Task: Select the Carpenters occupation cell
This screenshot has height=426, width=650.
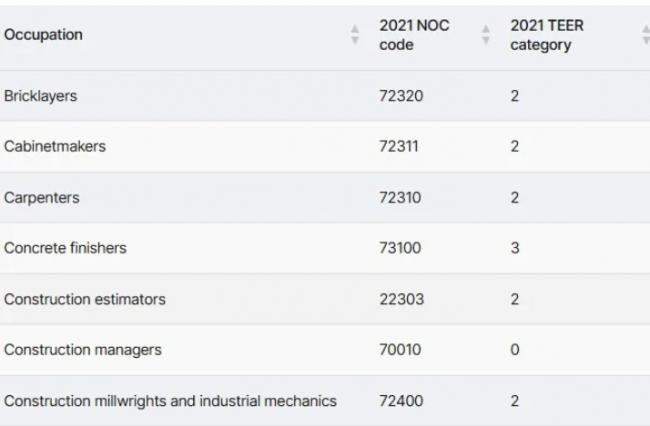Action: tap(42, 198)
